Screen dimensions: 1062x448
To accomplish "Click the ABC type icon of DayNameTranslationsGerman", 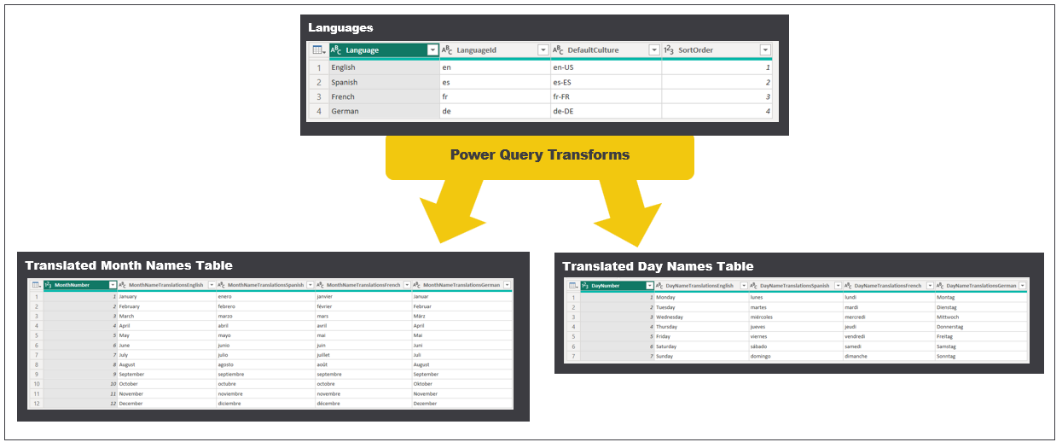I will [x=940, y=285].
